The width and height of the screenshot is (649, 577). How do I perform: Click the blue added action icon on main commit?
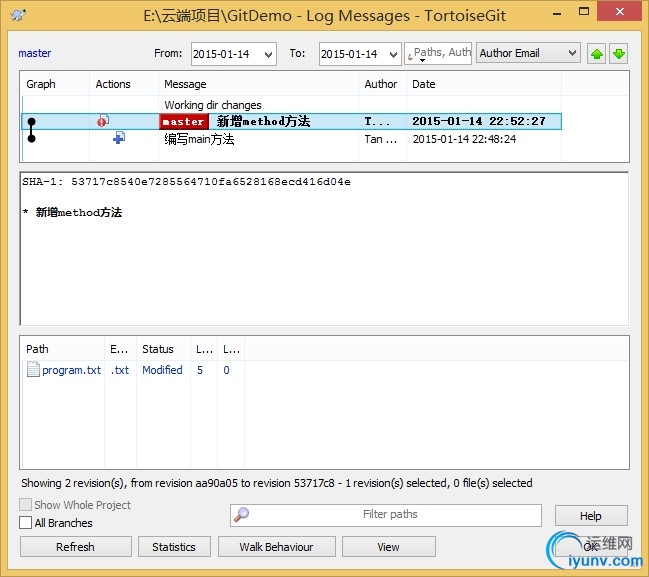click(119, 138)
